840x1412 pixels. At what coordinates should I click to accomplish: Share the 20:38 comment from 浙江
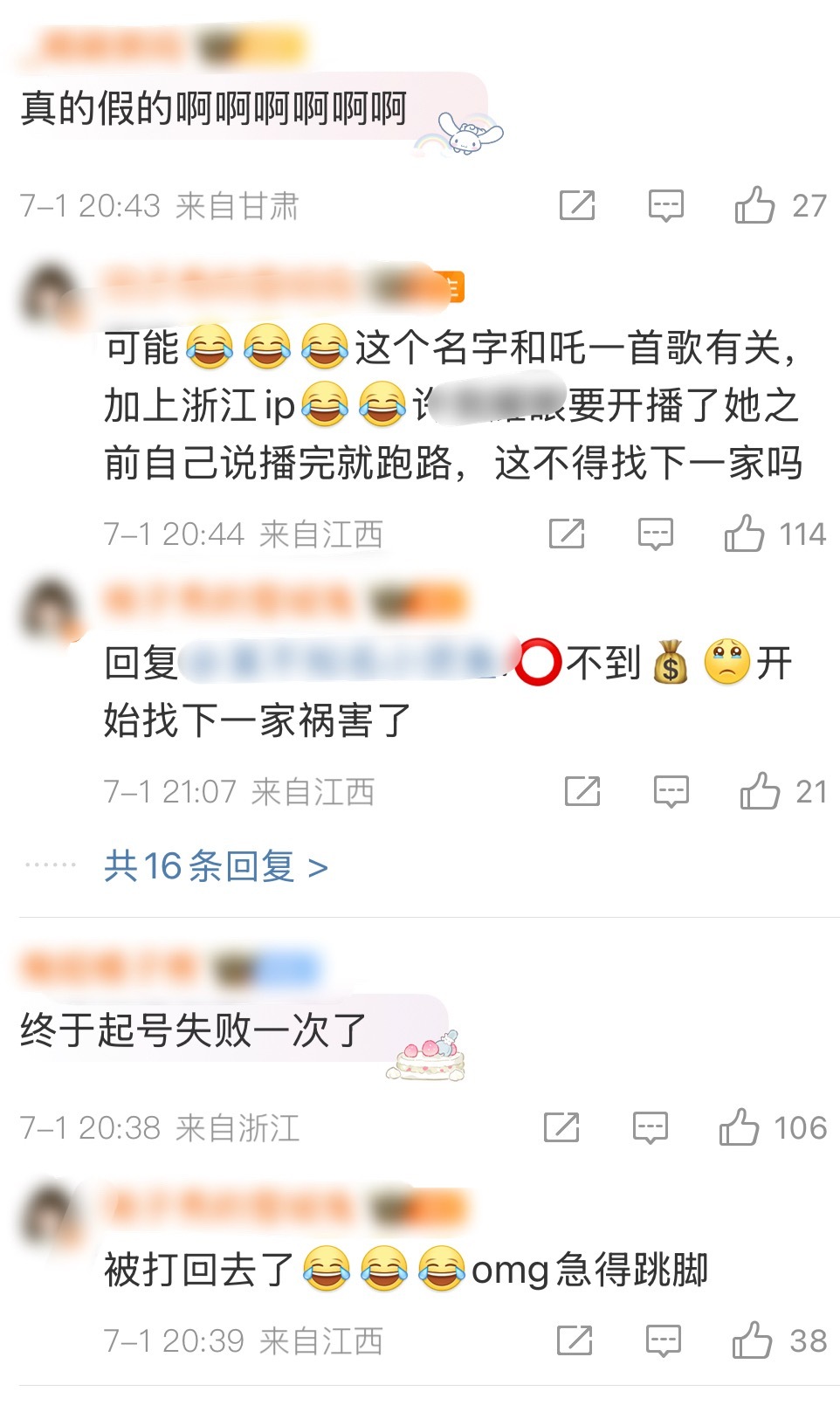pyautogui.click(x=561, y=1127)
